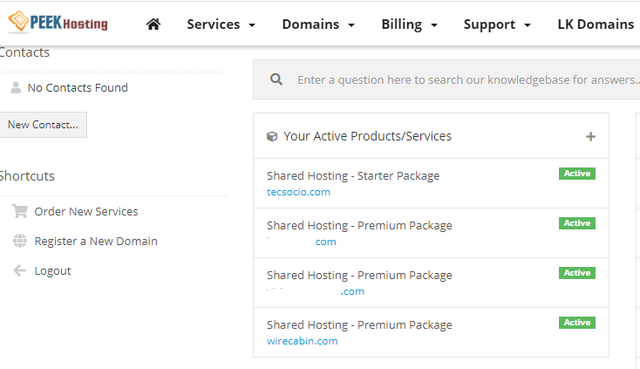Click the PEEK Hosting logo
640x369 pixels.
tap(58, 22)
